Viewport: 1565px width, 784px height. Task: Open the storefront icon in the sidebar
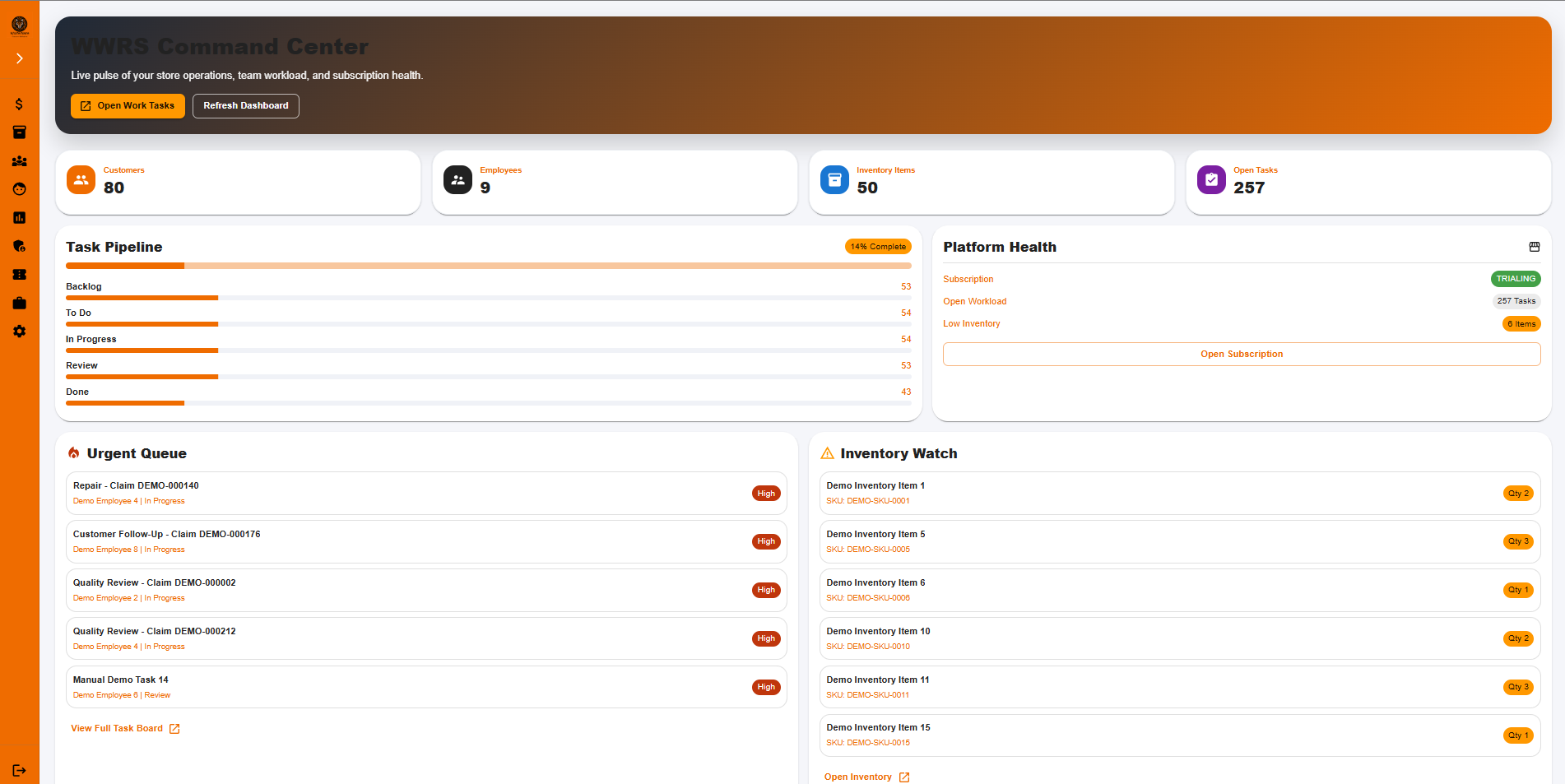click(19, 132)
